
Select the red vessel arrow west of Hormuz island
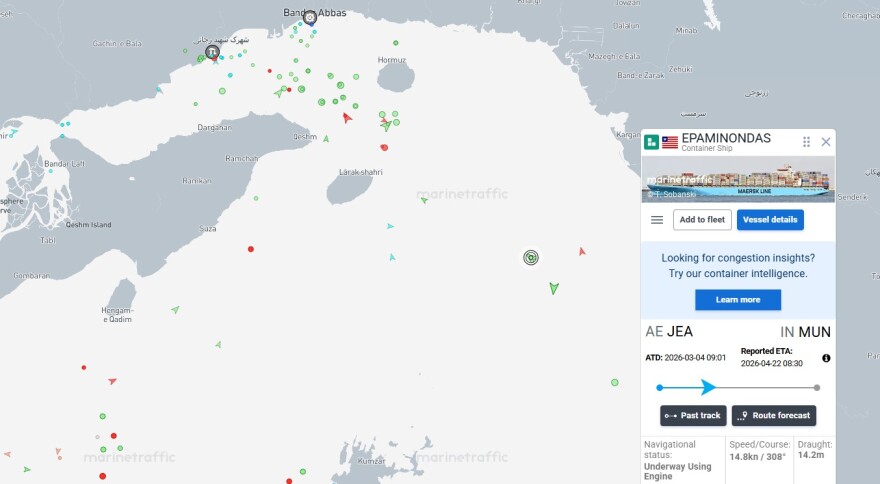click(347, 118)
